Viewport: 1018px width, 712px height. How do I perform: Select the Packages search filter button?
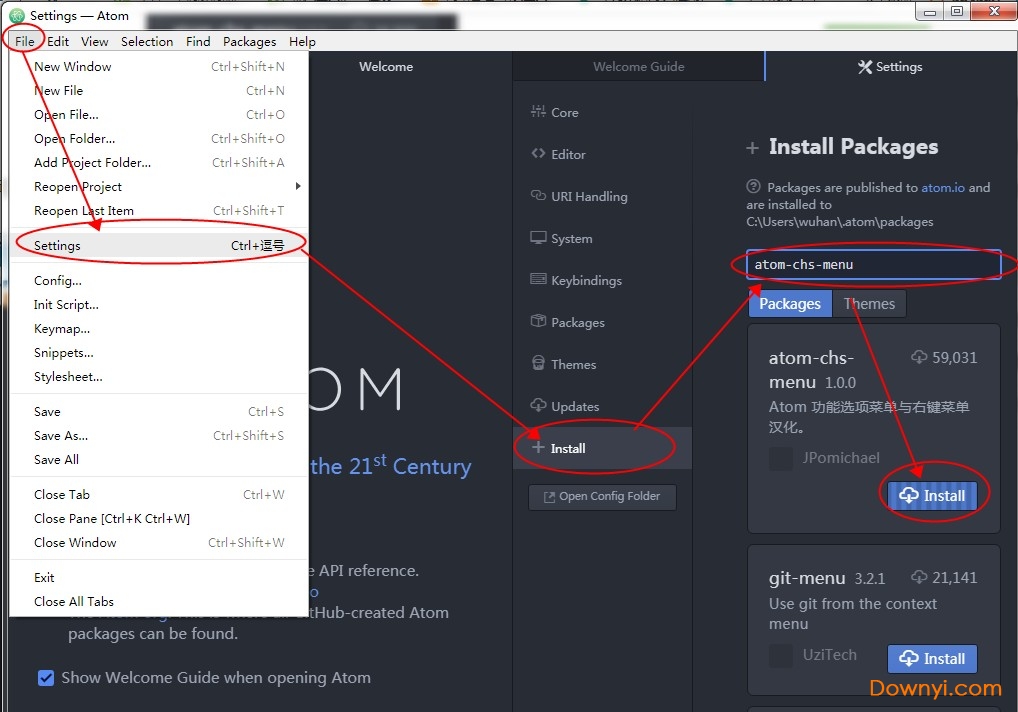[790, 304]
